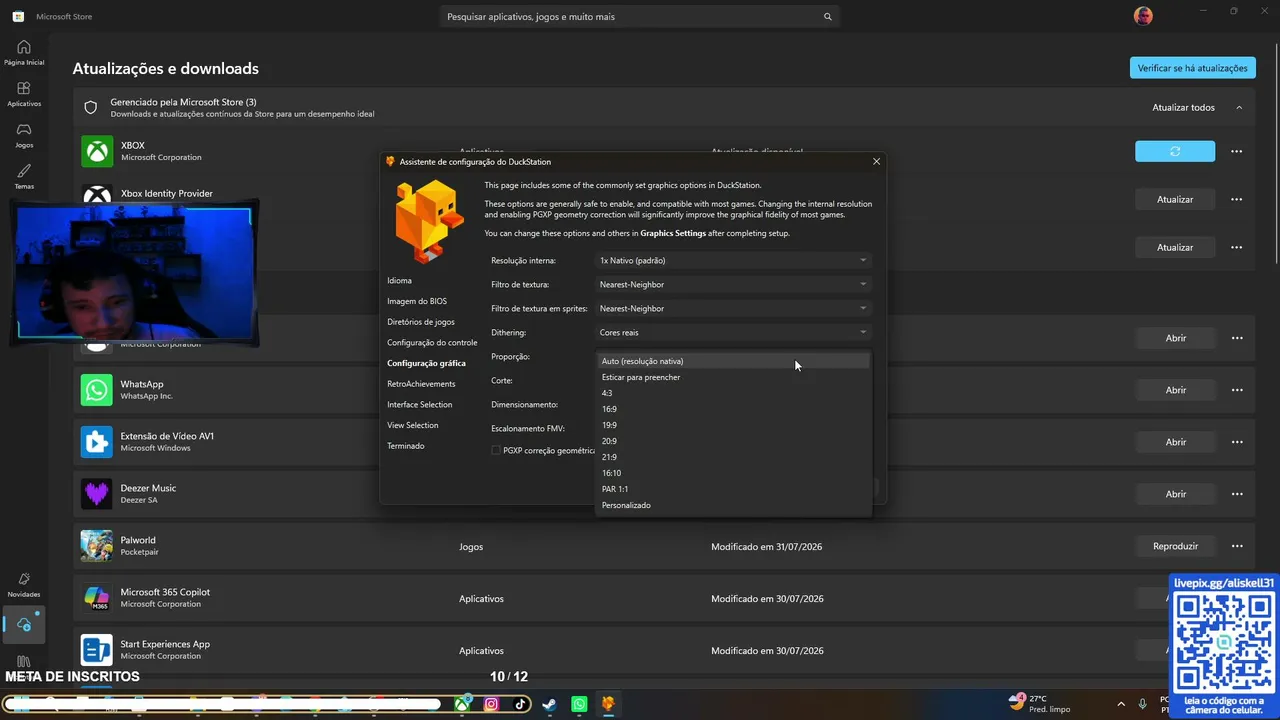Click Atualizar for Xbox Identity Provider
The image size is (1280, 720).
click(x=1175, y=199)
